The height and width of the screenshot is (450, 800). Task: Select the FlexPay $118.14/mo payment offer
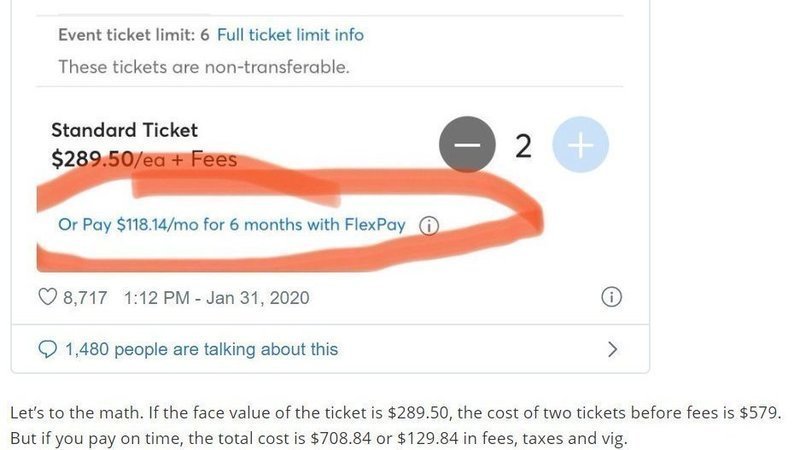(230, 224)
